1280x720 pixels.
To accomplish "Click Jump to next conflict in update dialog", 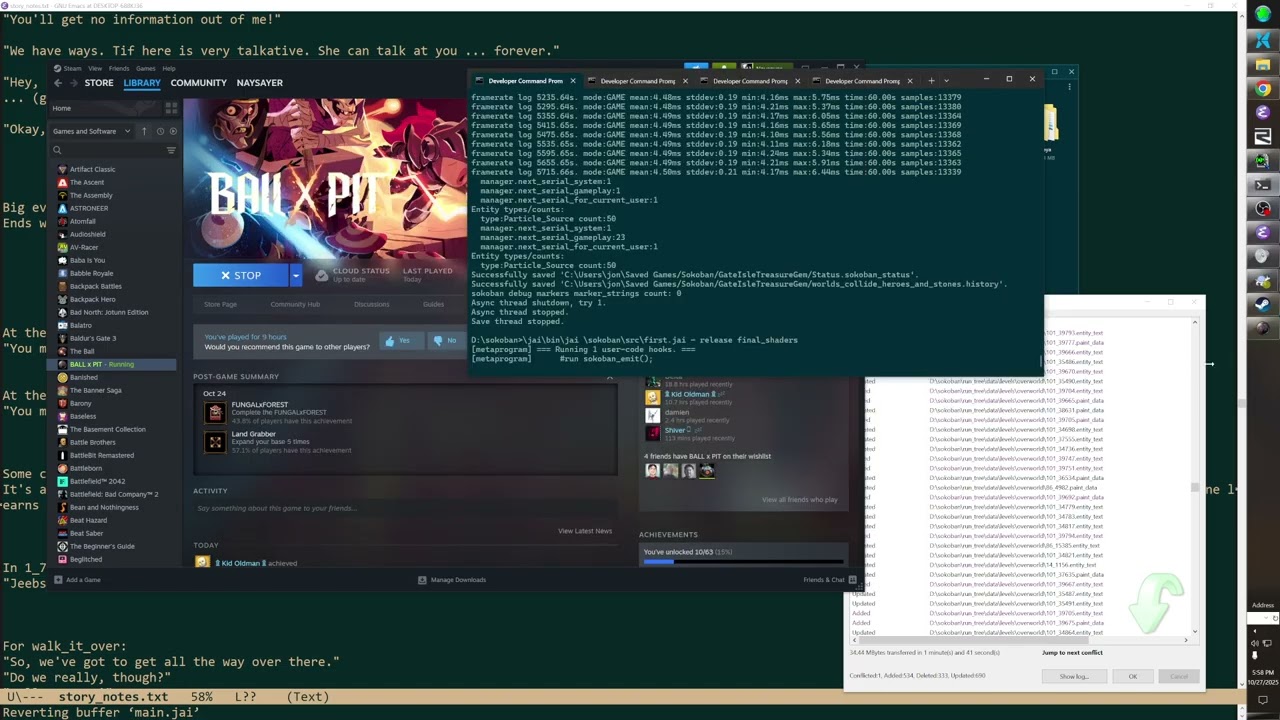I will coord(1072,652).
